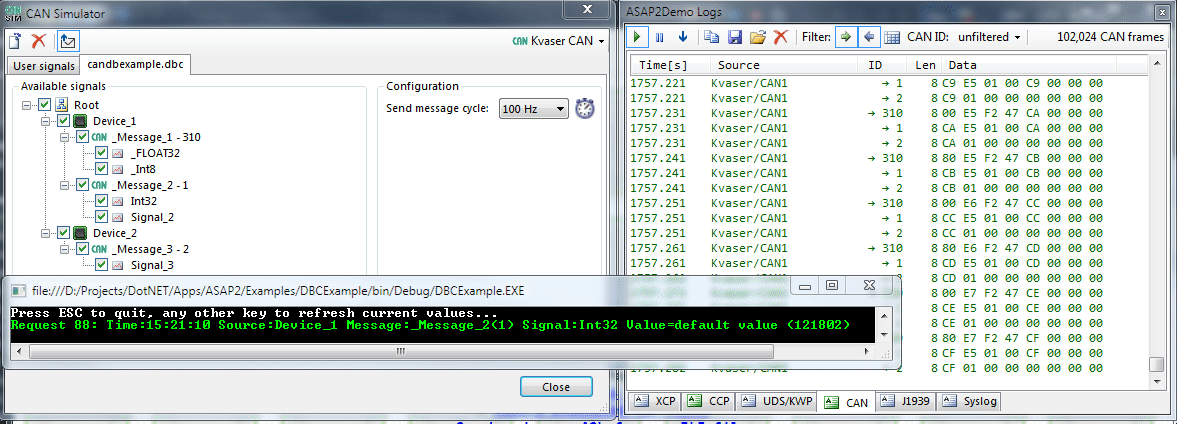
Task: Toggle the outgoing frames green arrow filter
Action: pyautogui.click(x=846, y=36)
